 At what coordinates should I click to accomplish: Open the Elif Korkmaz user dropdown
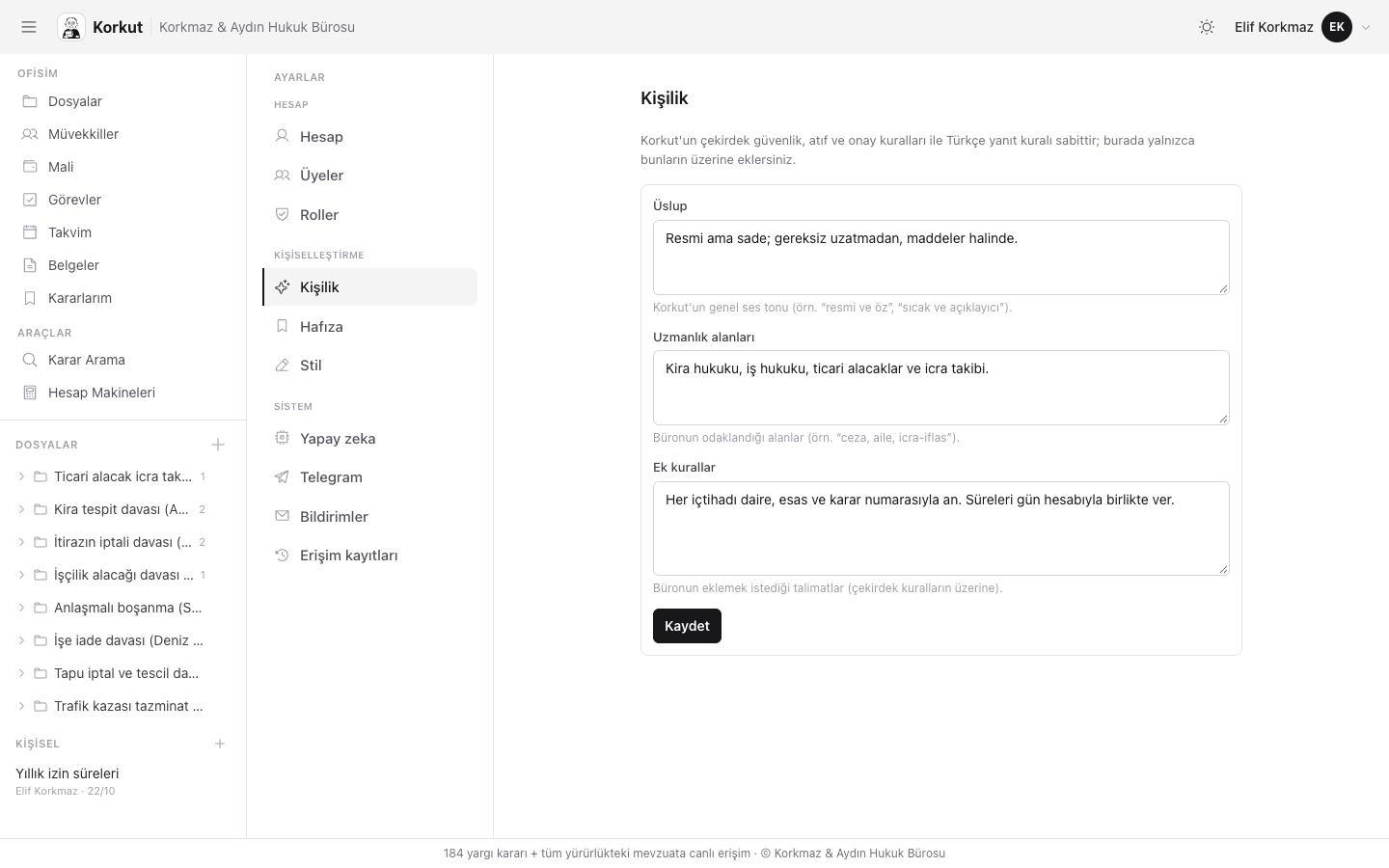(x=1302, y=27)
